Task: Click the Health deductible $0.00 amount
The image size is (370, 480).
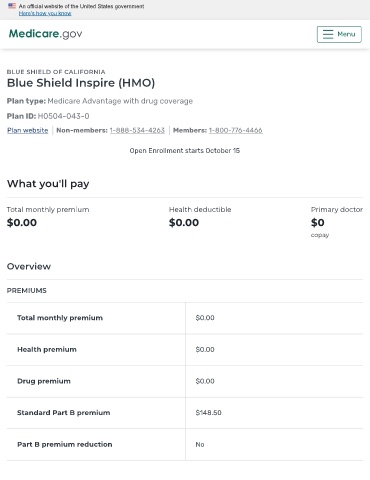Action: point(184,222)
